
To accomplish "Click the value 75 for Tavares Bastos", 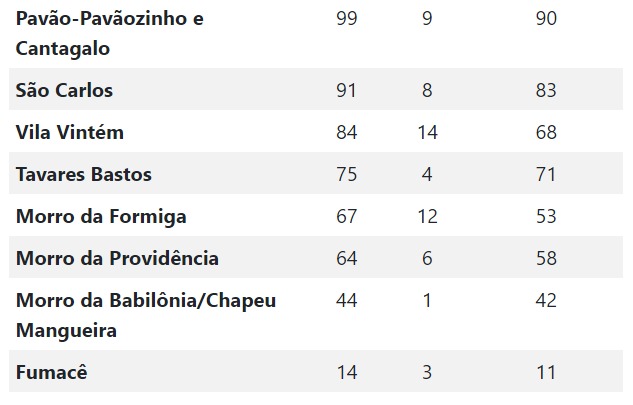I will (346, 174).
